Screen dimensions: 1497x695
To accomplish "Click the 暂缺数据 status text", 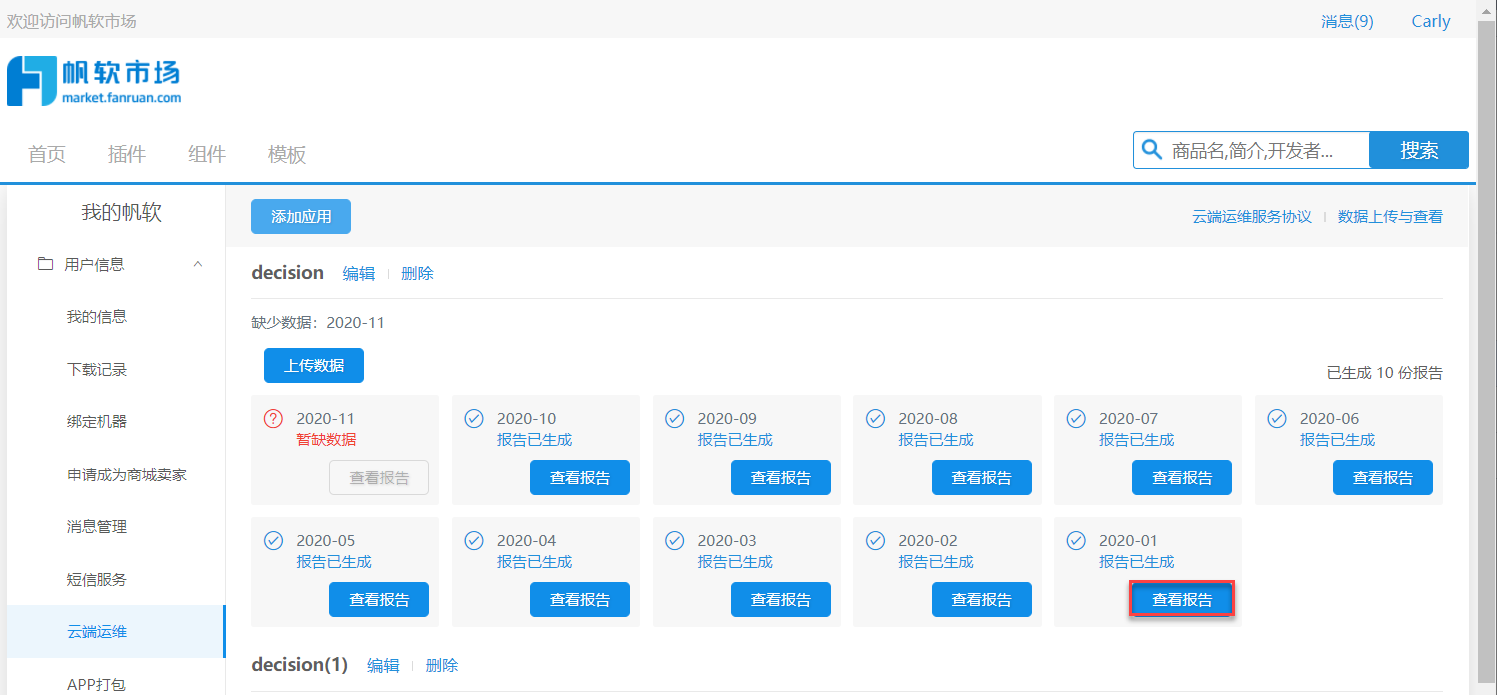I will coord(326,440).
